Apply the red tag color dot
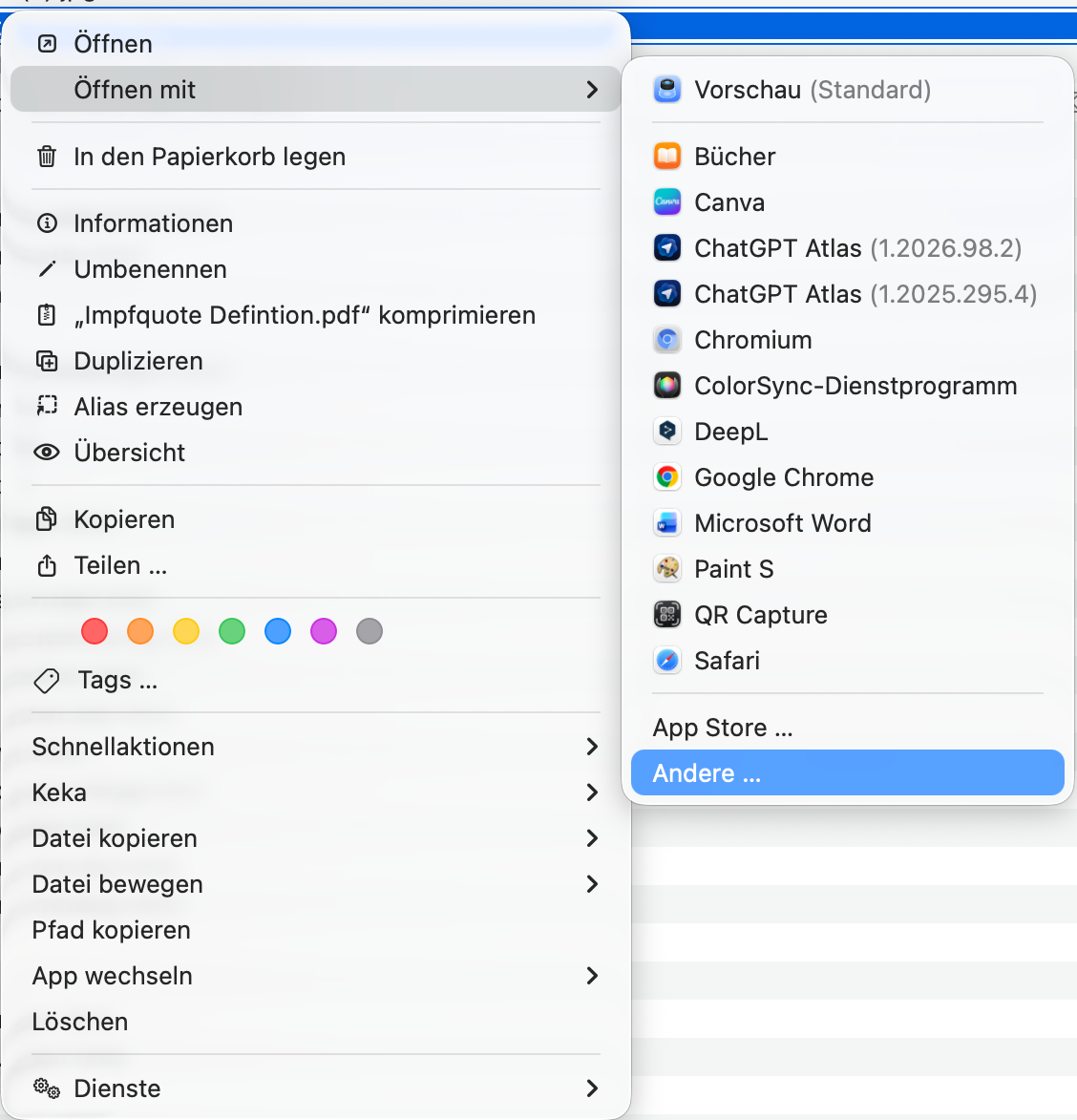 click(x=95, y=631)
